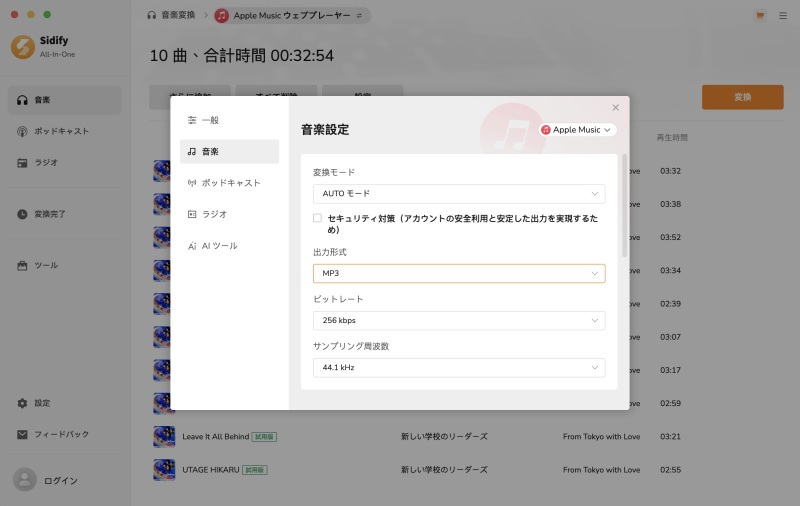
Task: Go to the AI ツール settings tab
Action: [x=229, y=246]
